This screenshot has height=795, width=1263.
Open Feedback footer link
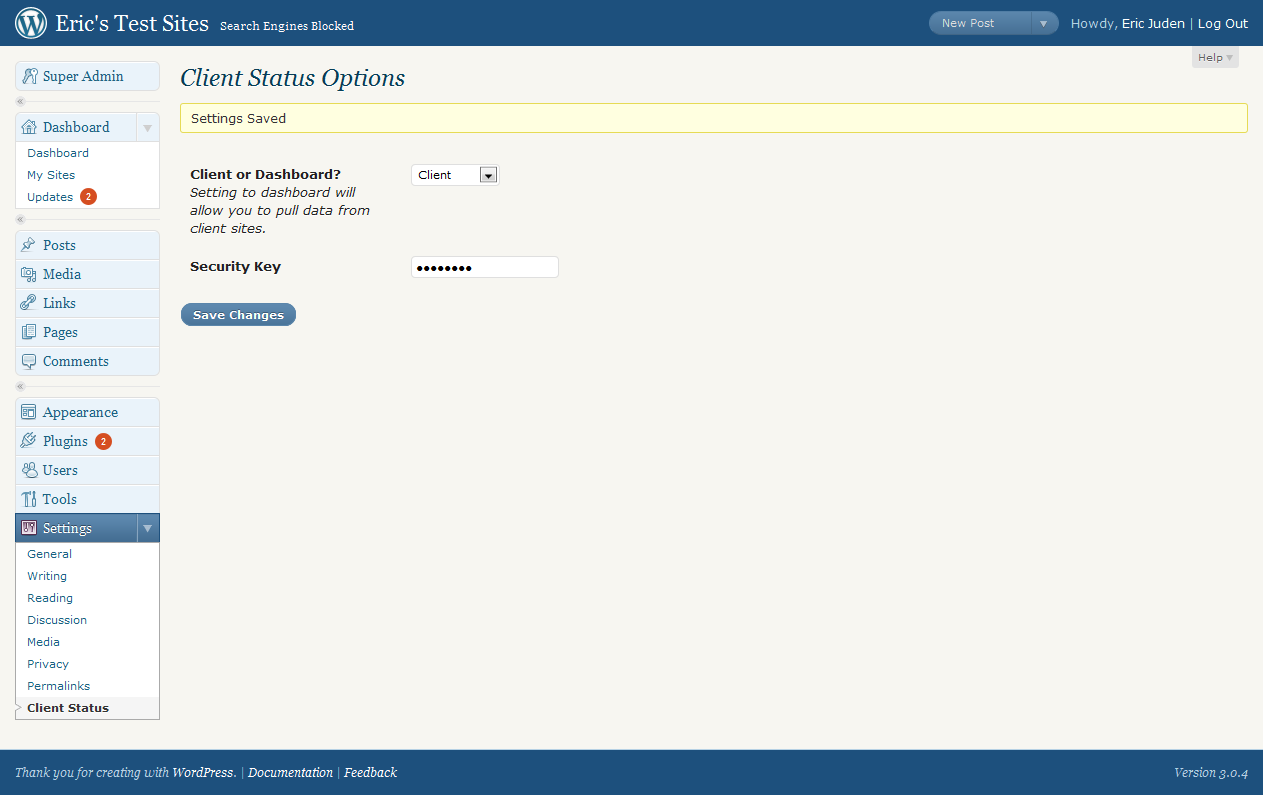(370, 773)
